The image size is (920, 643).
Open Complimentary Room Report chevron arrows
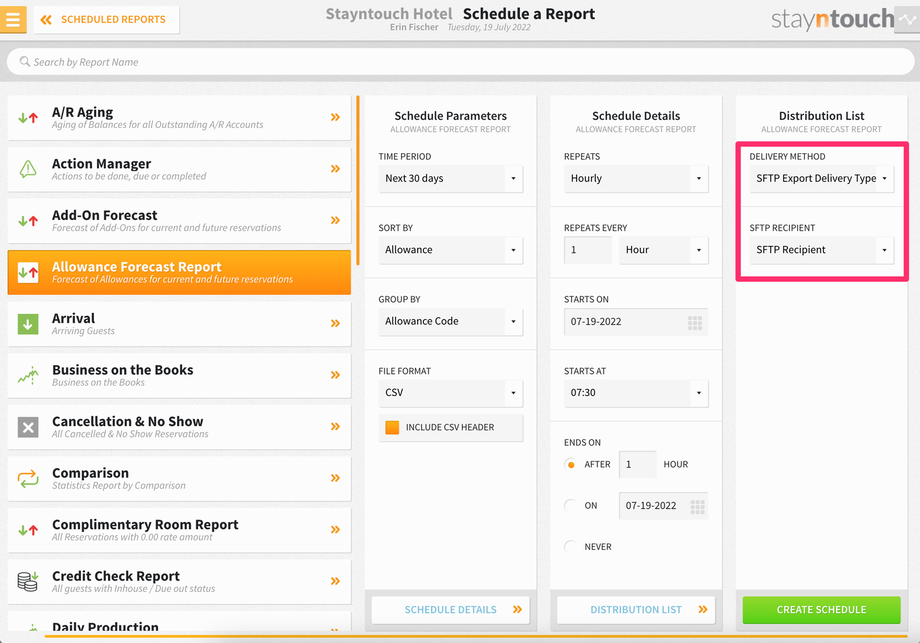pos(335,530)
